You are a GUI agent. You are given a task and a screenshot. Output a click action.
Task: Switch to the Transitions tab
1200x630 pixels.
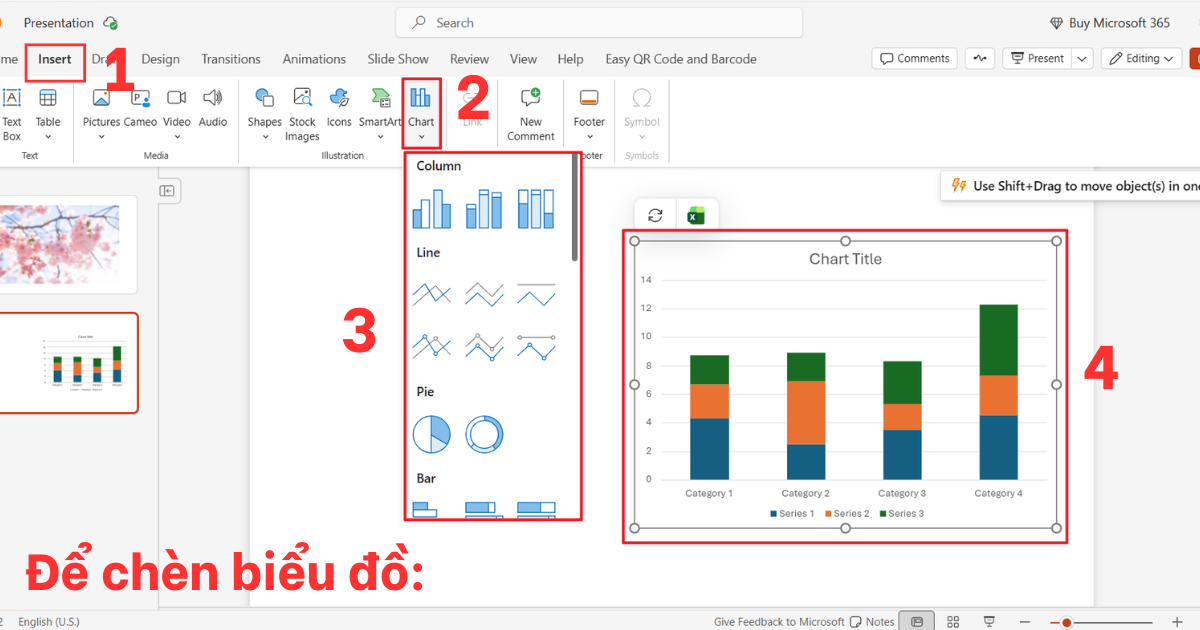[x=231, y=59]
